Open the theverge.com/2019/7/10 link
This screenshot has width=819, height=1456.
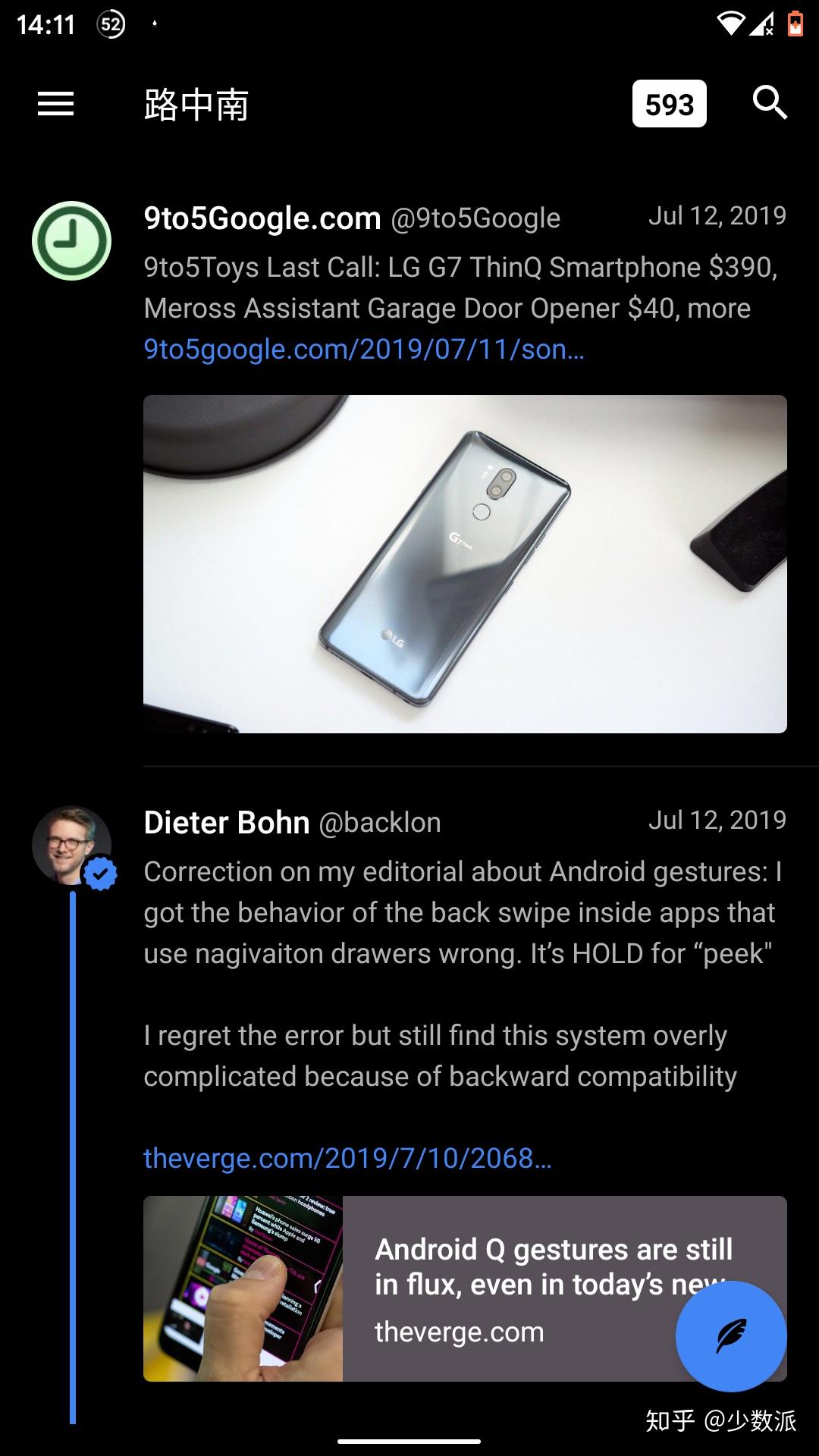(347, 1158)
